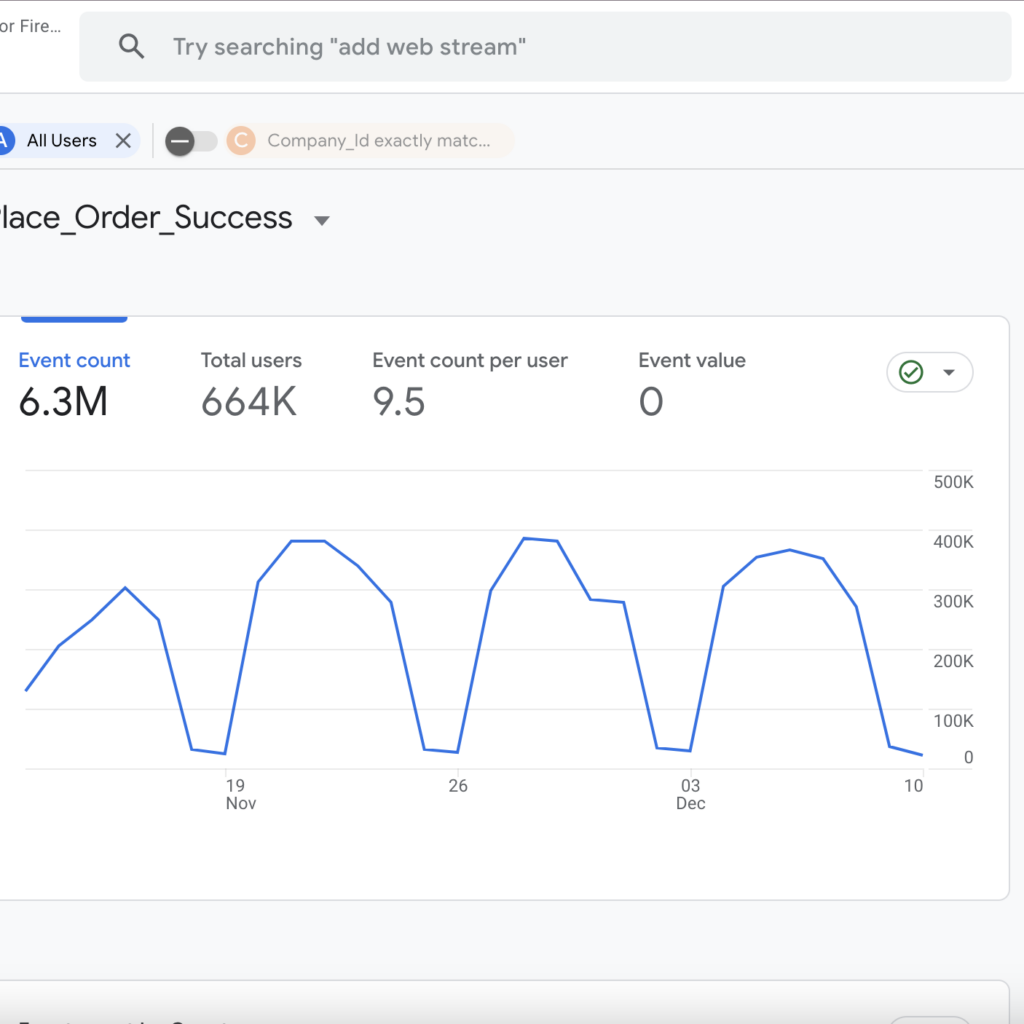The width and height of the screenshot is (1024, 1024).
Task: Click the 03 Dec date label
Action: 690,794
